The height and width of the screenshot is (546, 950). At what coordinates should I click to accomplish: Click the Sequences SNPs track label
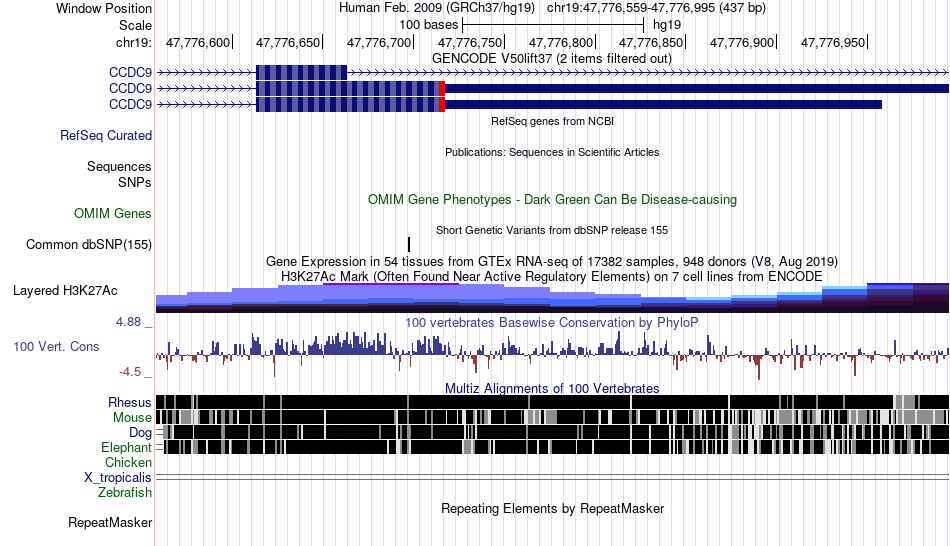(x=119, y=175)
